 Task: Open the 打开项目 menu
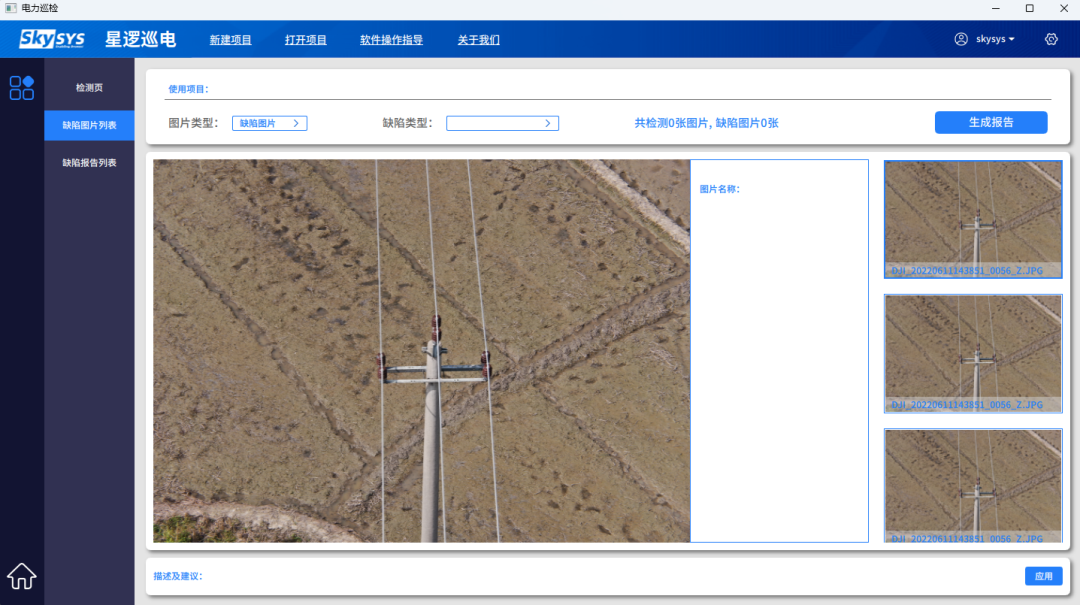click(x=305, y=40)
